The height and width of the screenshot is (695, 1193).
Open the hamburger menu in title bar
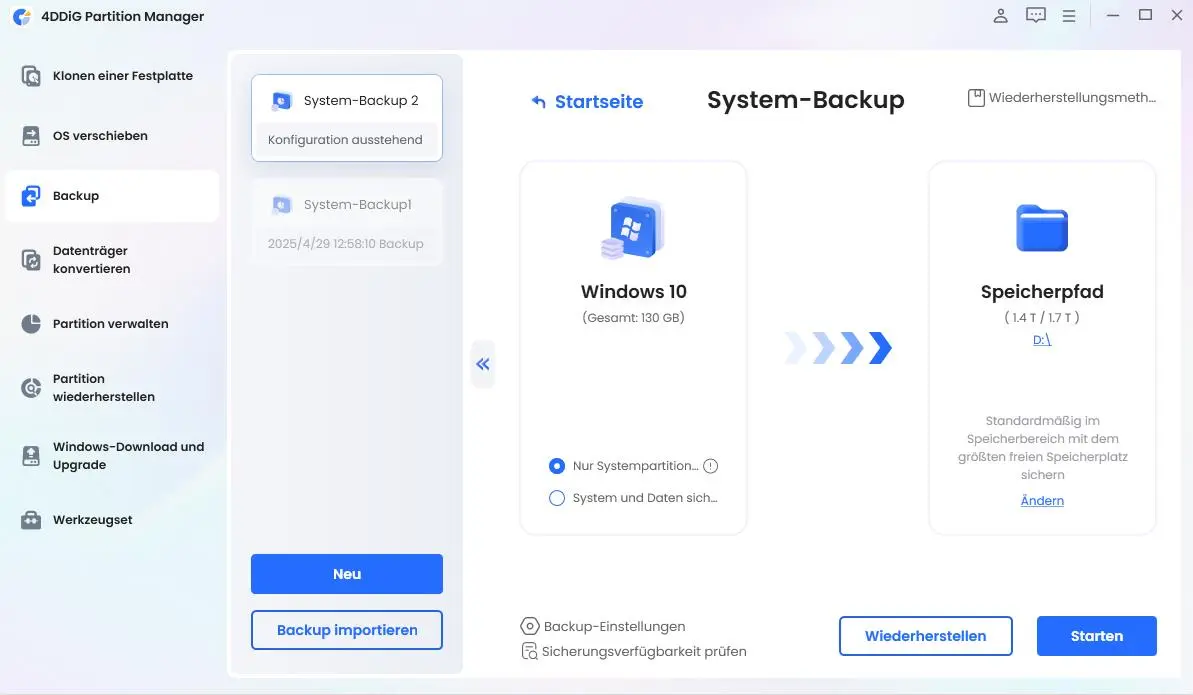(1069, 15)
